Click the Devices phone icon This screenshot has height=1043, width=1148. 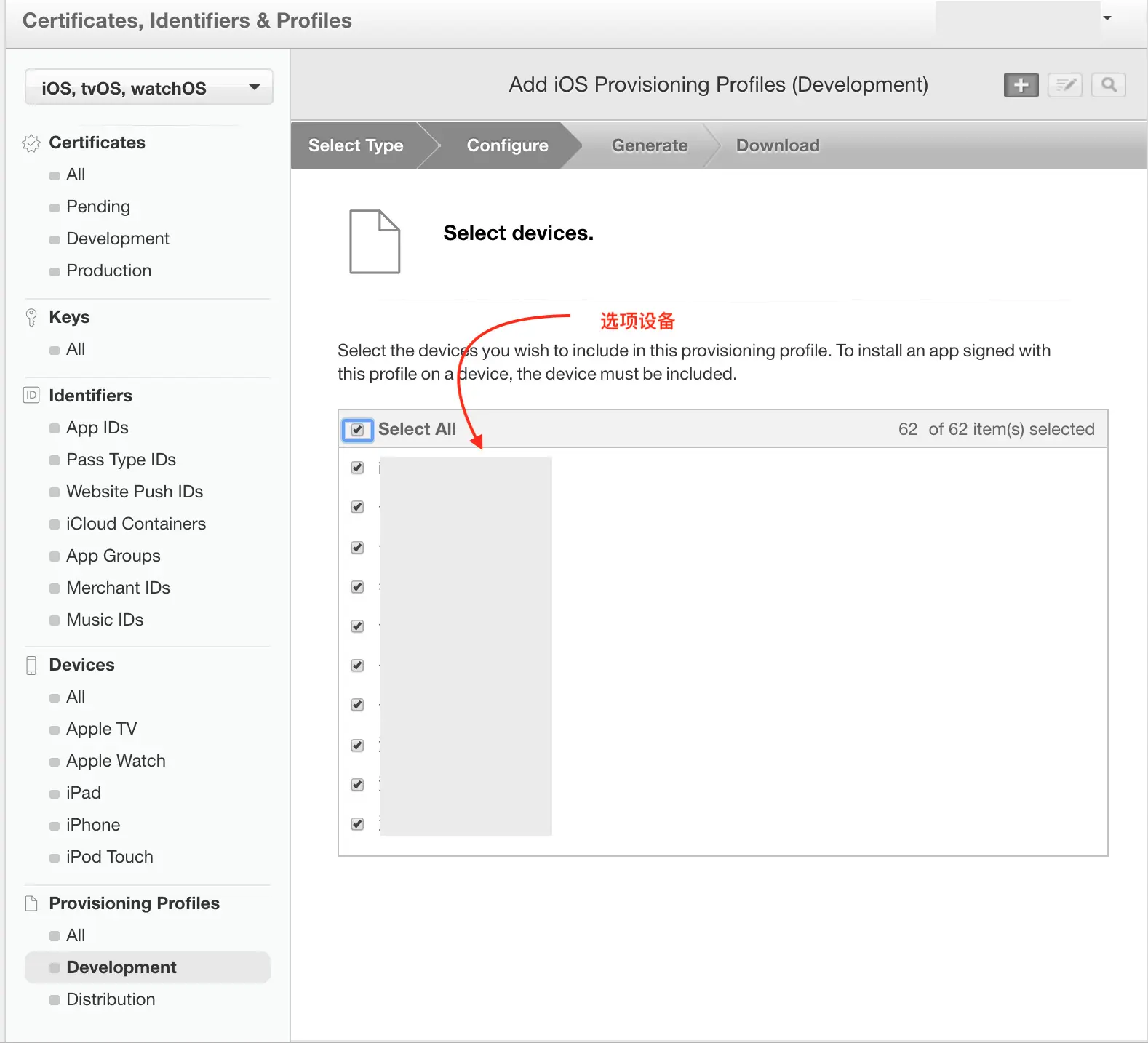(x=31, y=666)
